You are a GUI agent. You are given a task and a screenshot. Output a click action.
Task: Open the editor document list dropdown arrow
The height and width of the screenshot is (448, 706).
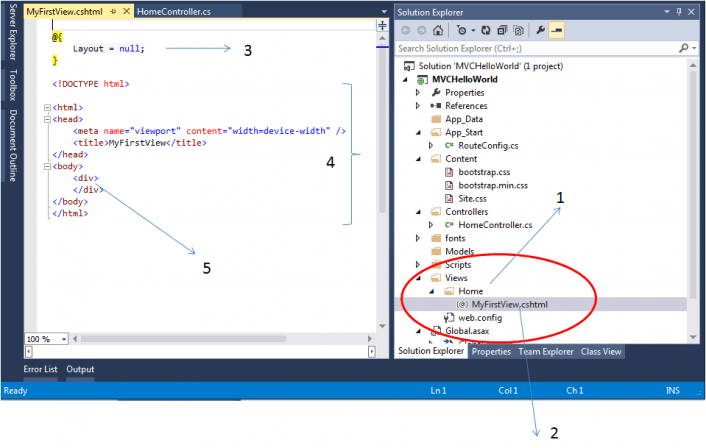coord(384,12)
